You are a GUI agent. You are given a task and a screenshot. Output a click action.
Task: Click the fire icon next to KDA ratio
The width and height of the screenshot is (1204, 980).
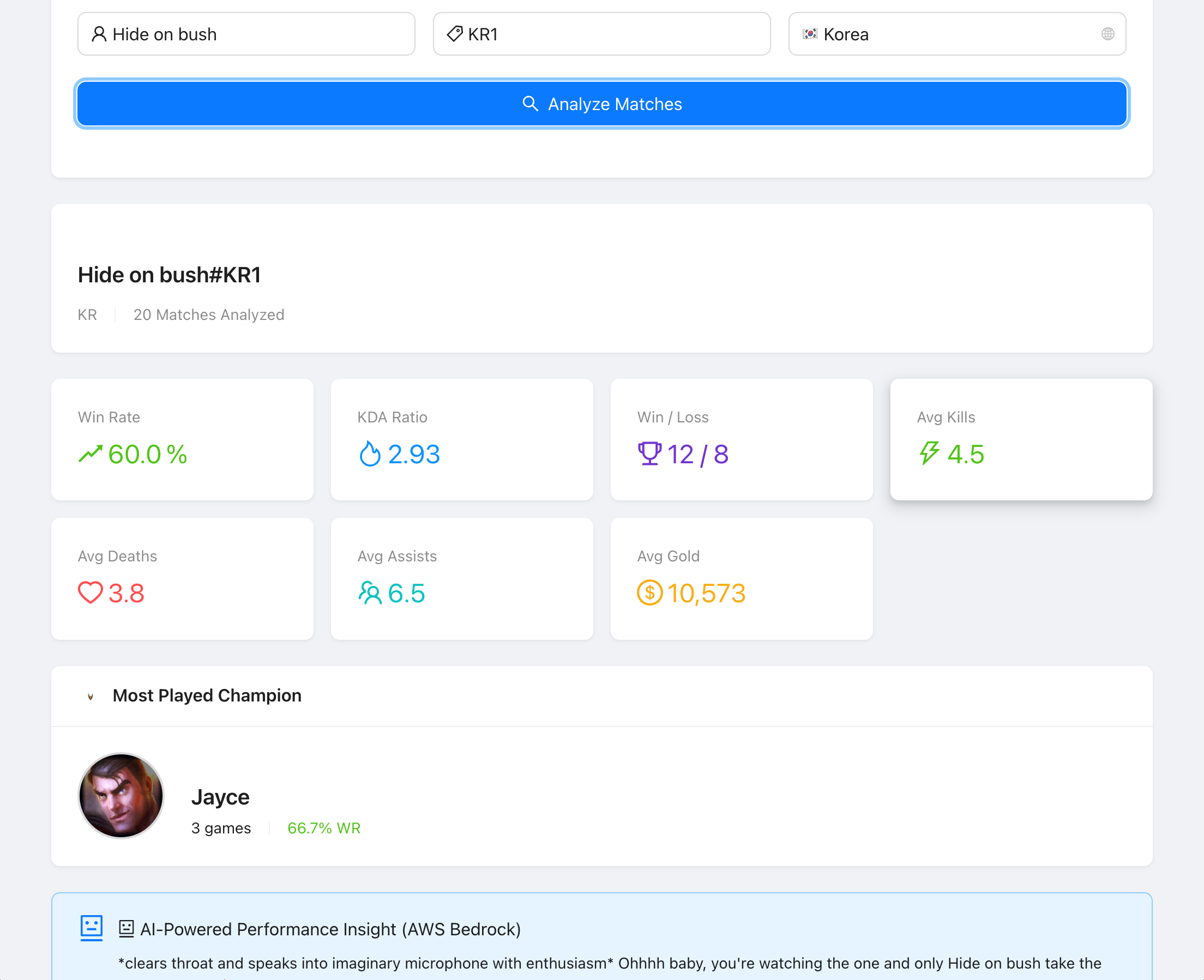[370, 454]
